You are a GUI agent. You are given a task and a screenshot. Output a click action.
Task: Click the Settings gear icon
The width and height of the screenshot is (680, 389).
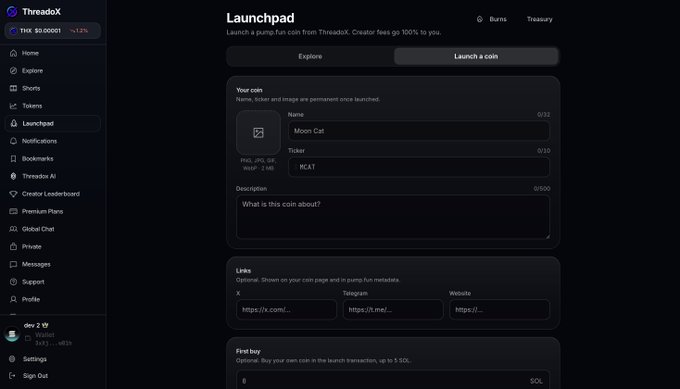click(12, 359)
